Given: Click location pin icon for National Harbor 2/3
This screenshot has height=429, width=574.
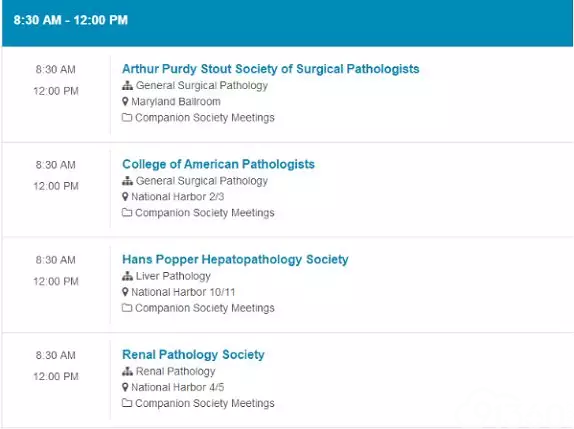Looking at the screenshot, I should click(125, 197).
